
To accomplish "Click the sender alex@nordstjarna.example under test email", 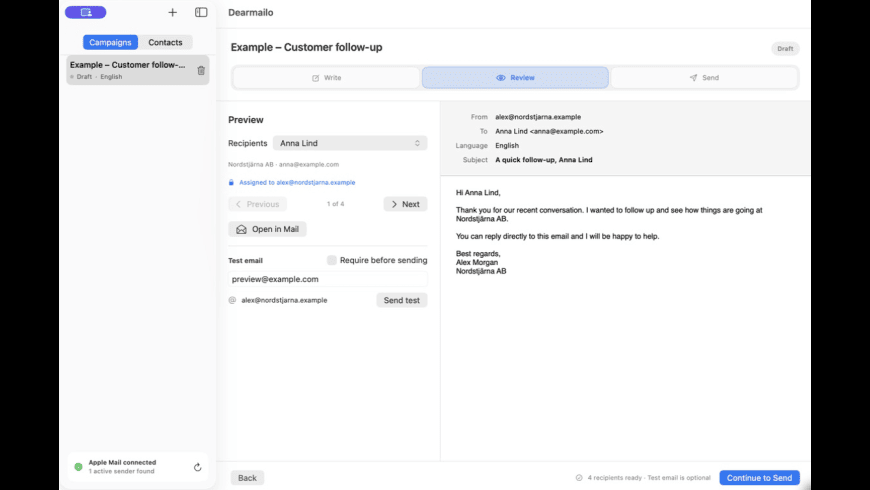I will tap(284, 300).
